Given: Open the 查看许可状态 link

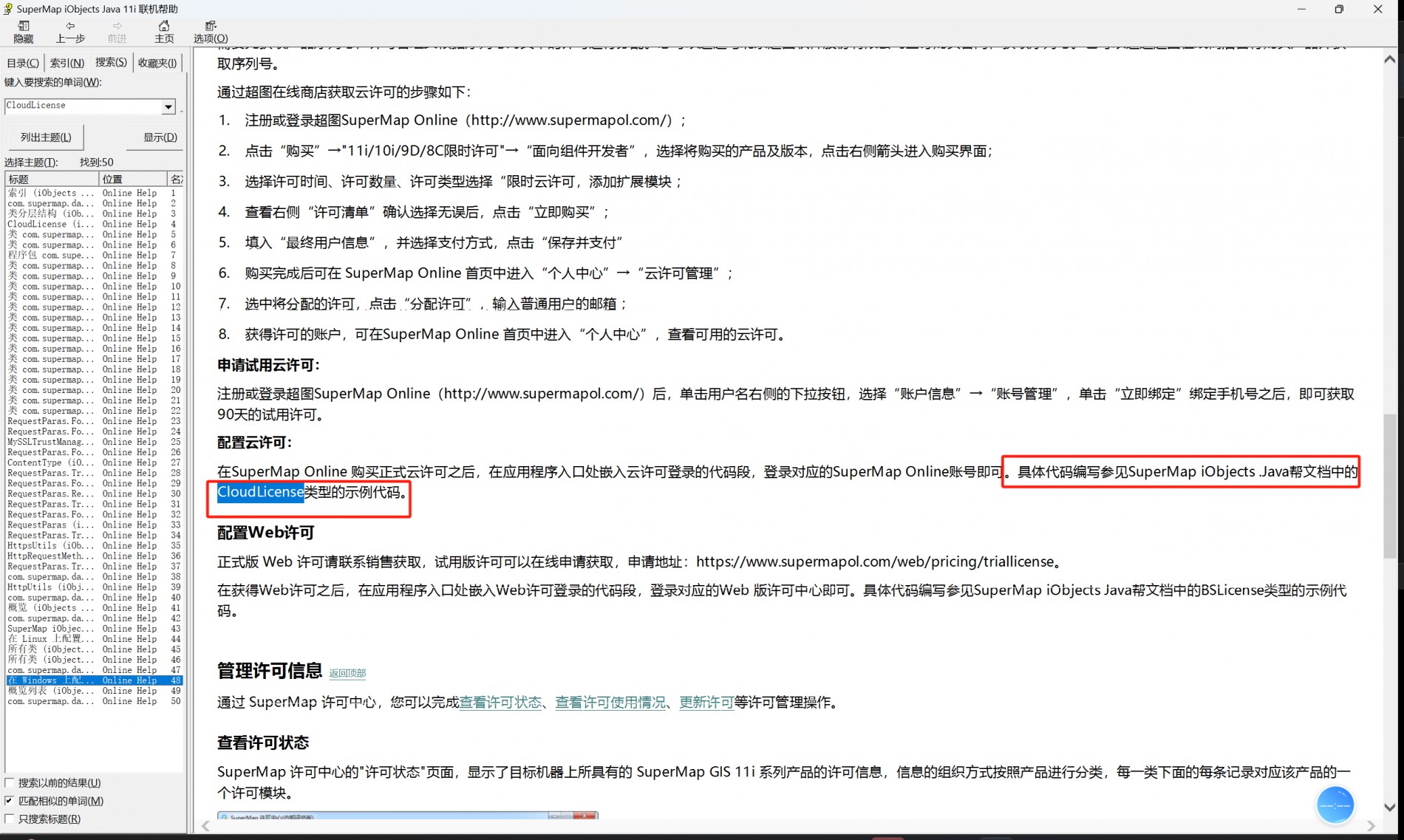Looking at the screenshot, I should [x=500, y=702].
